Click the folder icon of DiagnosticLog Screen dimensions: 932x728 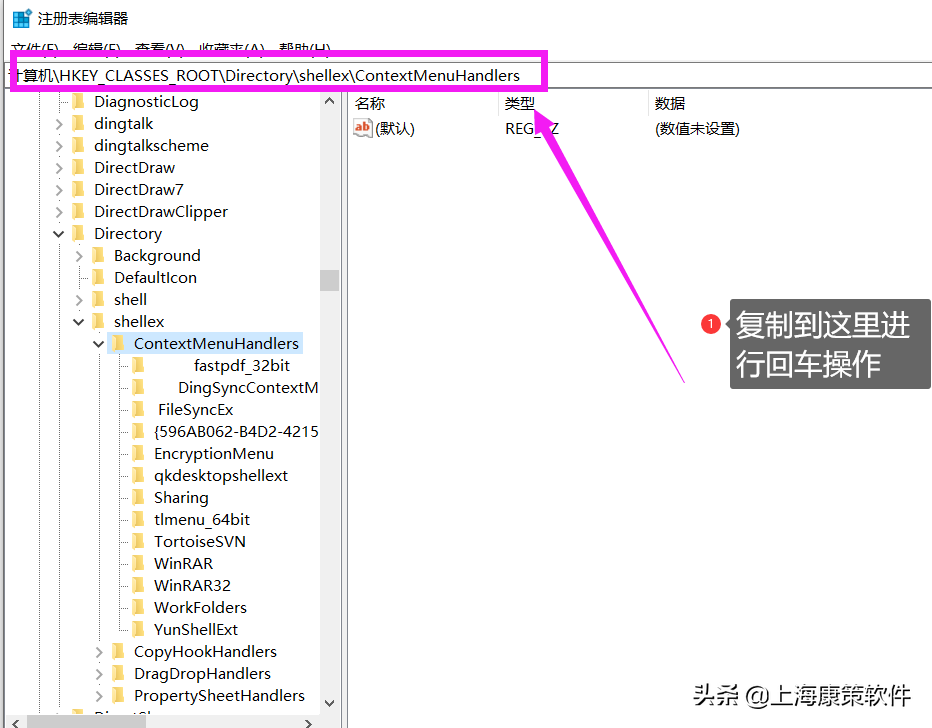click(x=78, y=102)
